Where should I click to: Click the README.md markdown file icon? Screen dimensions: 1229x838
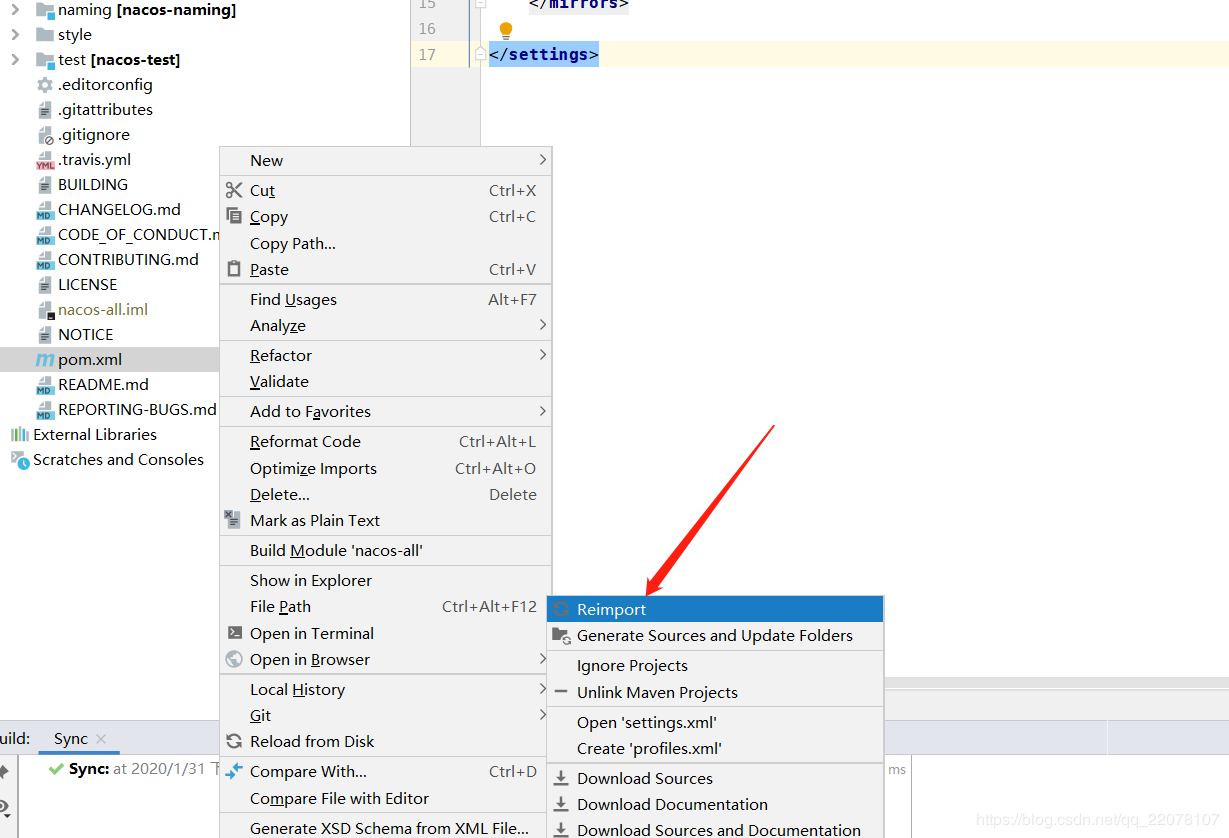[45, 385]
